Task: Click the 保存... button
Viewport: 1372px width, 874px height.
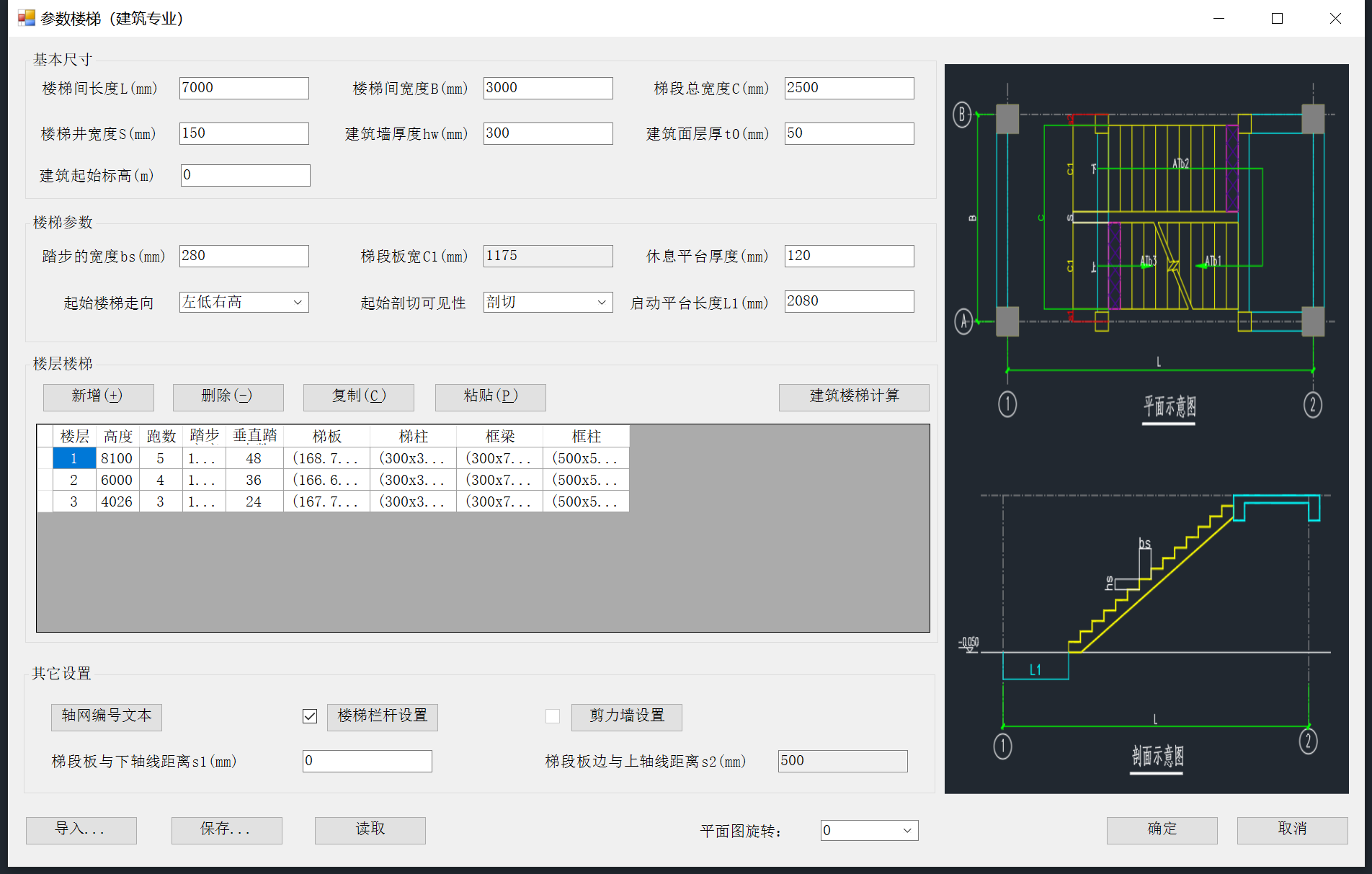Action: 226,829
